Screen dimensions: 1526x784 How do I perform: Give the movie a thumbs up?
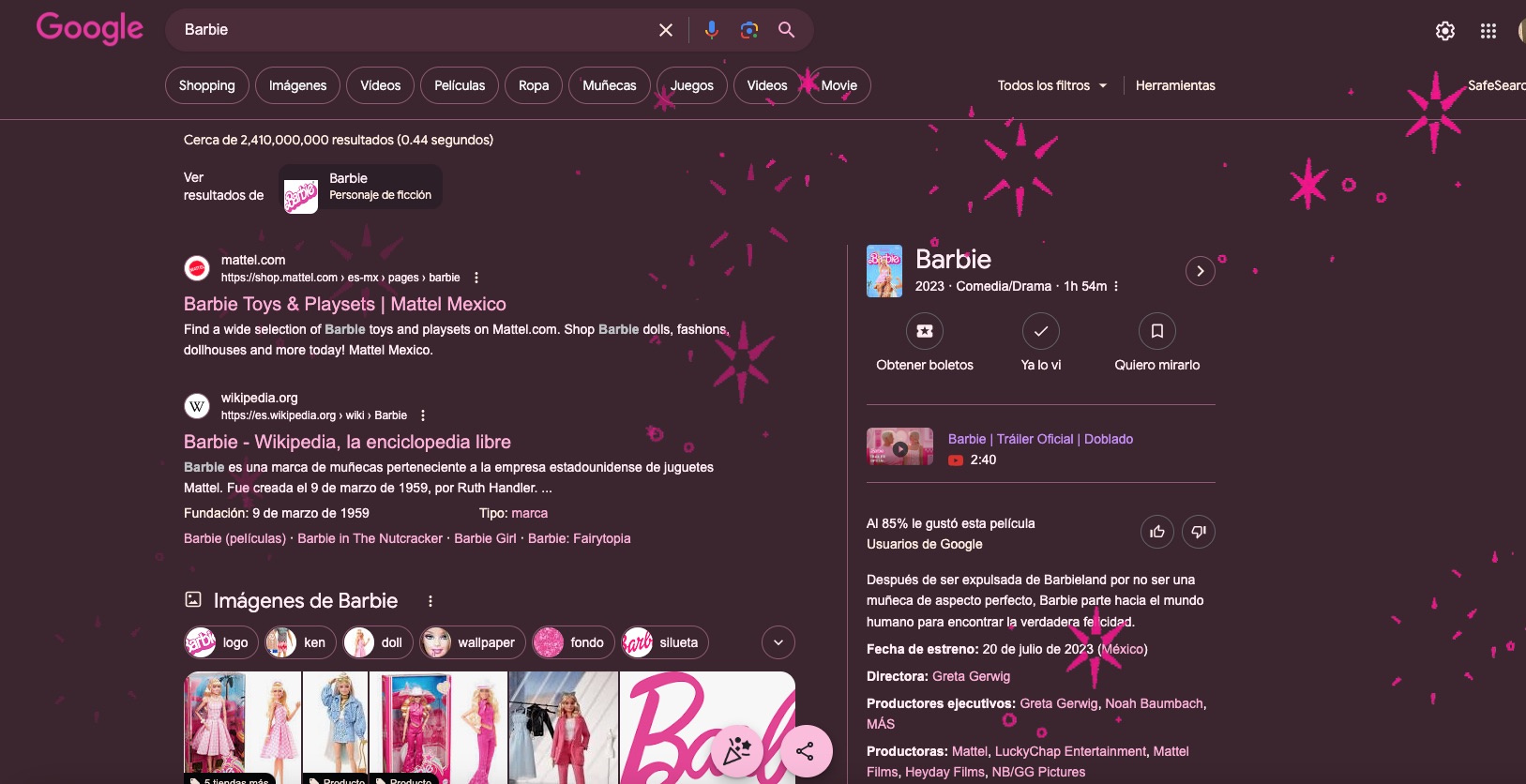click(x=1156, y=532)
